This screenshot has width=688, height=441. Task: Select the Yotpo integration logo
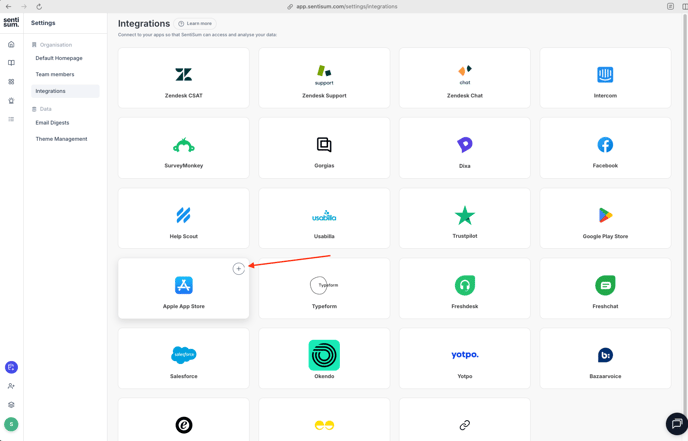pyautogui.click(x=465, y=355)
